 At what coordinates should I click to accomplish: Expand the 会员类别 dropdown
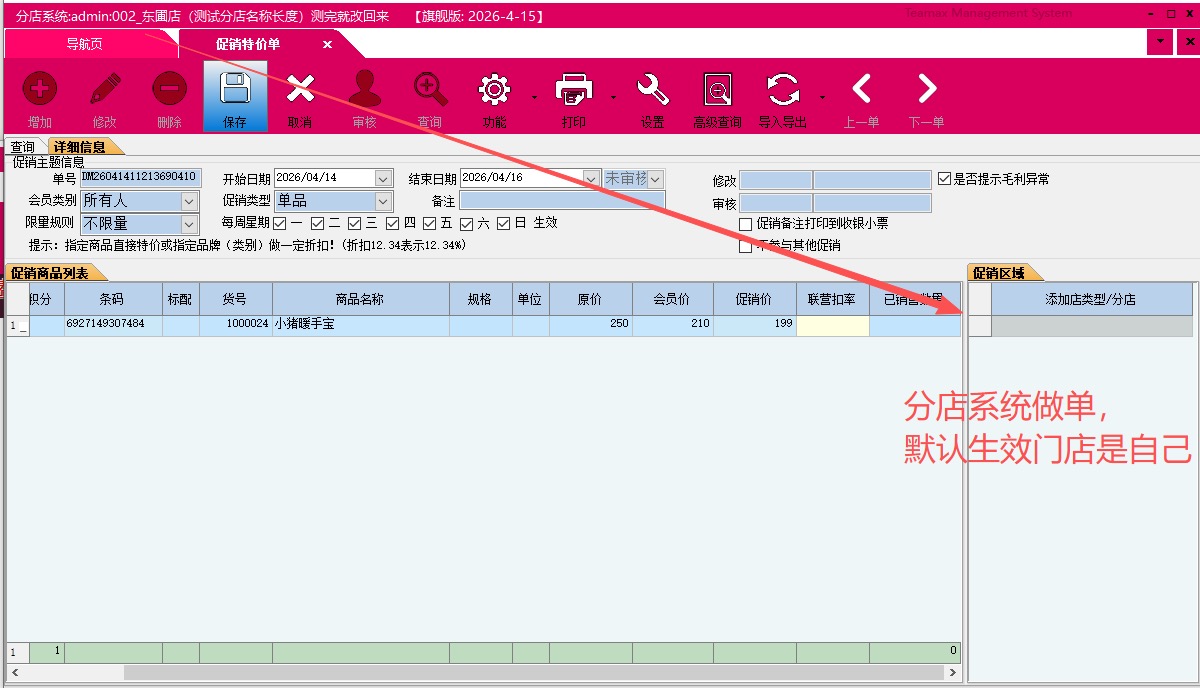pos(190,201)
